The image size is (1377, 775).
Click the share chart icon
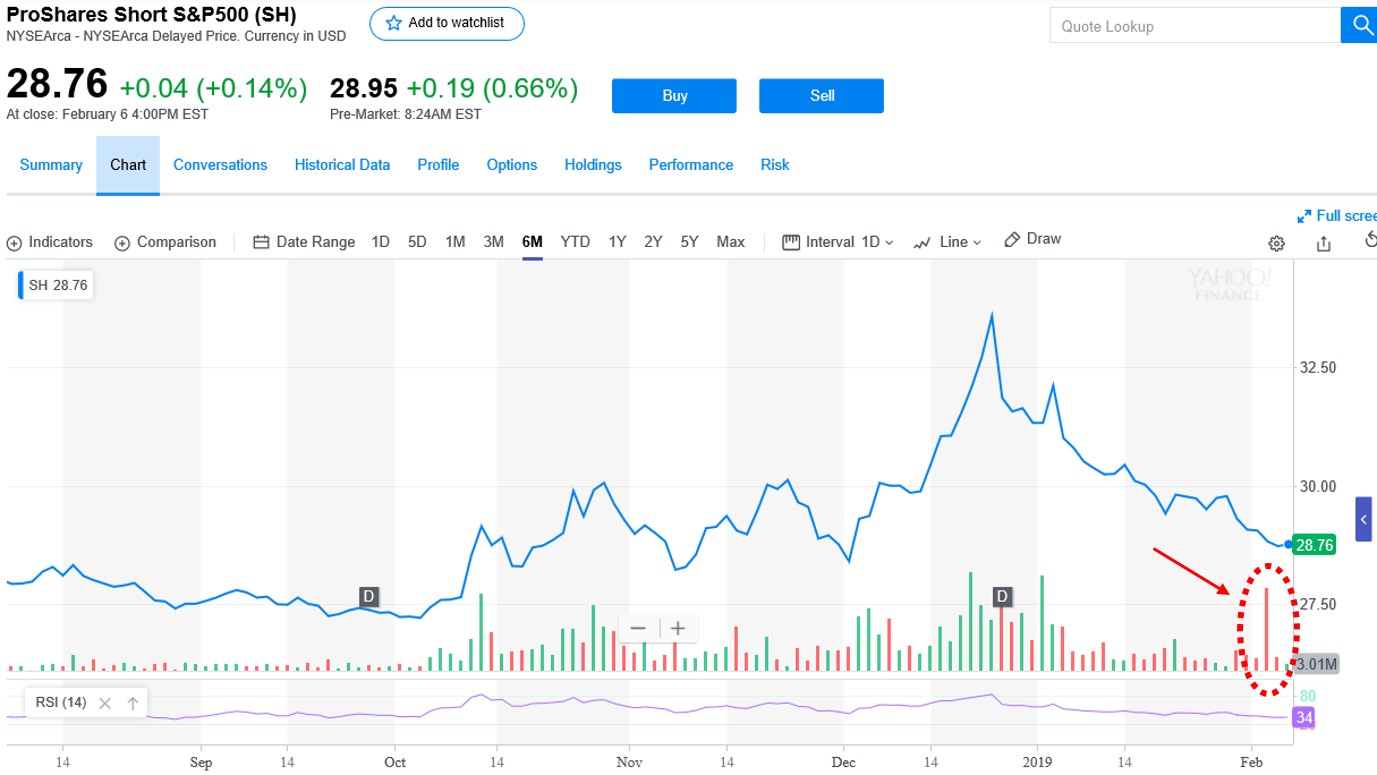(1324, 243)
